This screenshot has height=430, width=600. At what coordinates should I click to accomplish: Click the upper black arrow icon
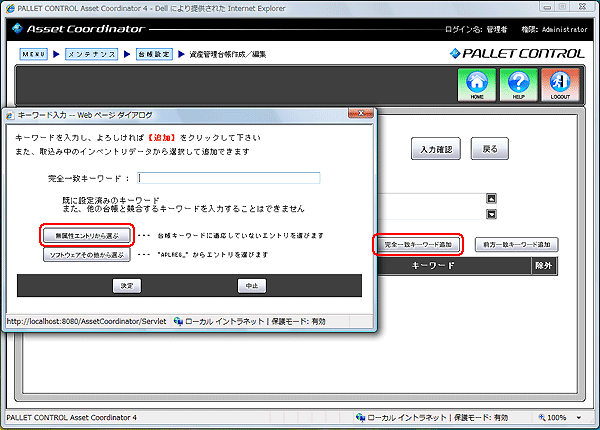point(491,198)
